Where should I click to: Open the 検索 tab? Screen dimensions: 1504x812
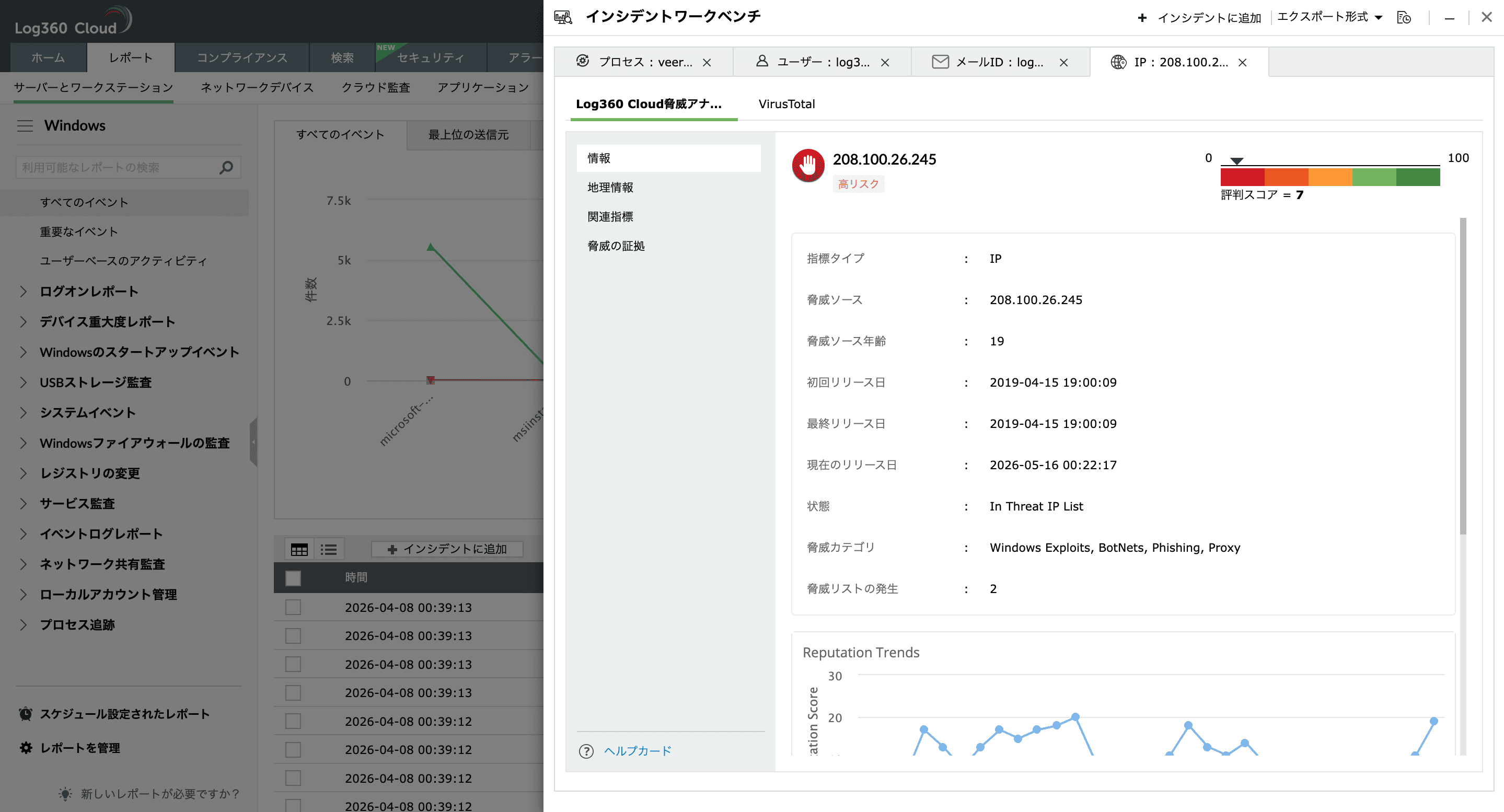(342, 58)
